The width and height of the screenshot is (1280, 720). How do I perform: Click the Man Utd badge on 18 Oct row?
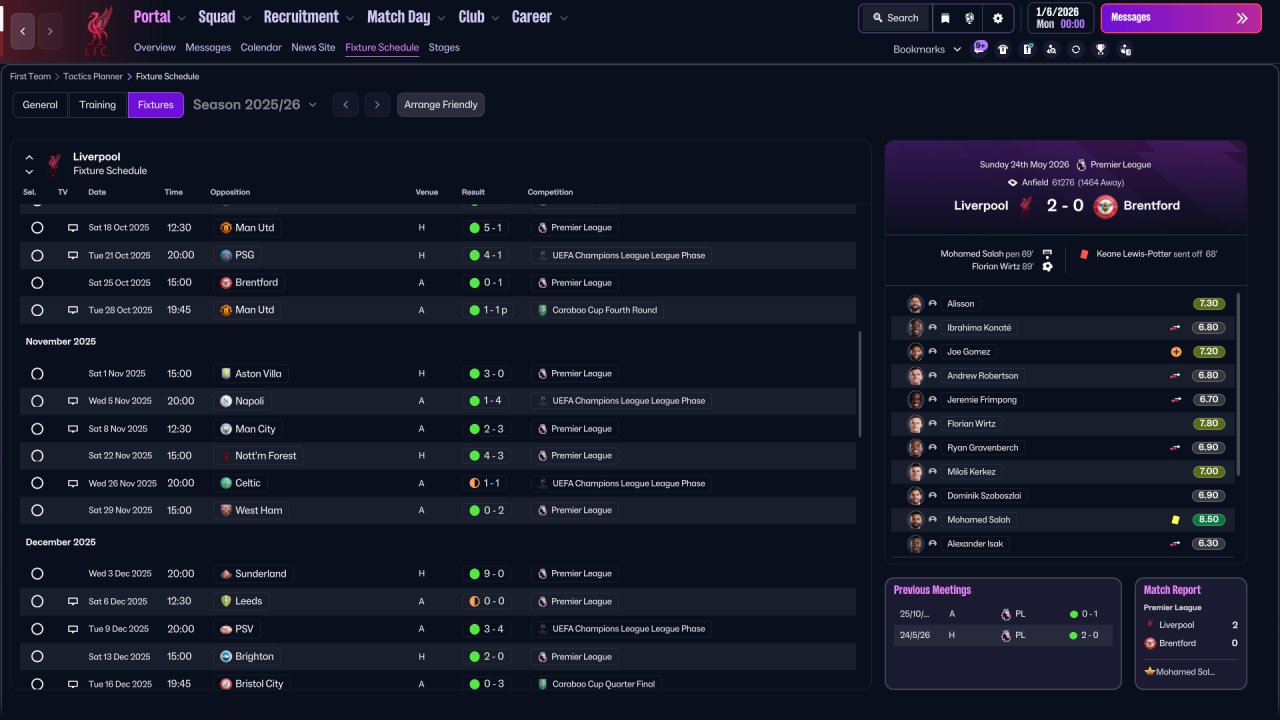click(x=226, y=228)
